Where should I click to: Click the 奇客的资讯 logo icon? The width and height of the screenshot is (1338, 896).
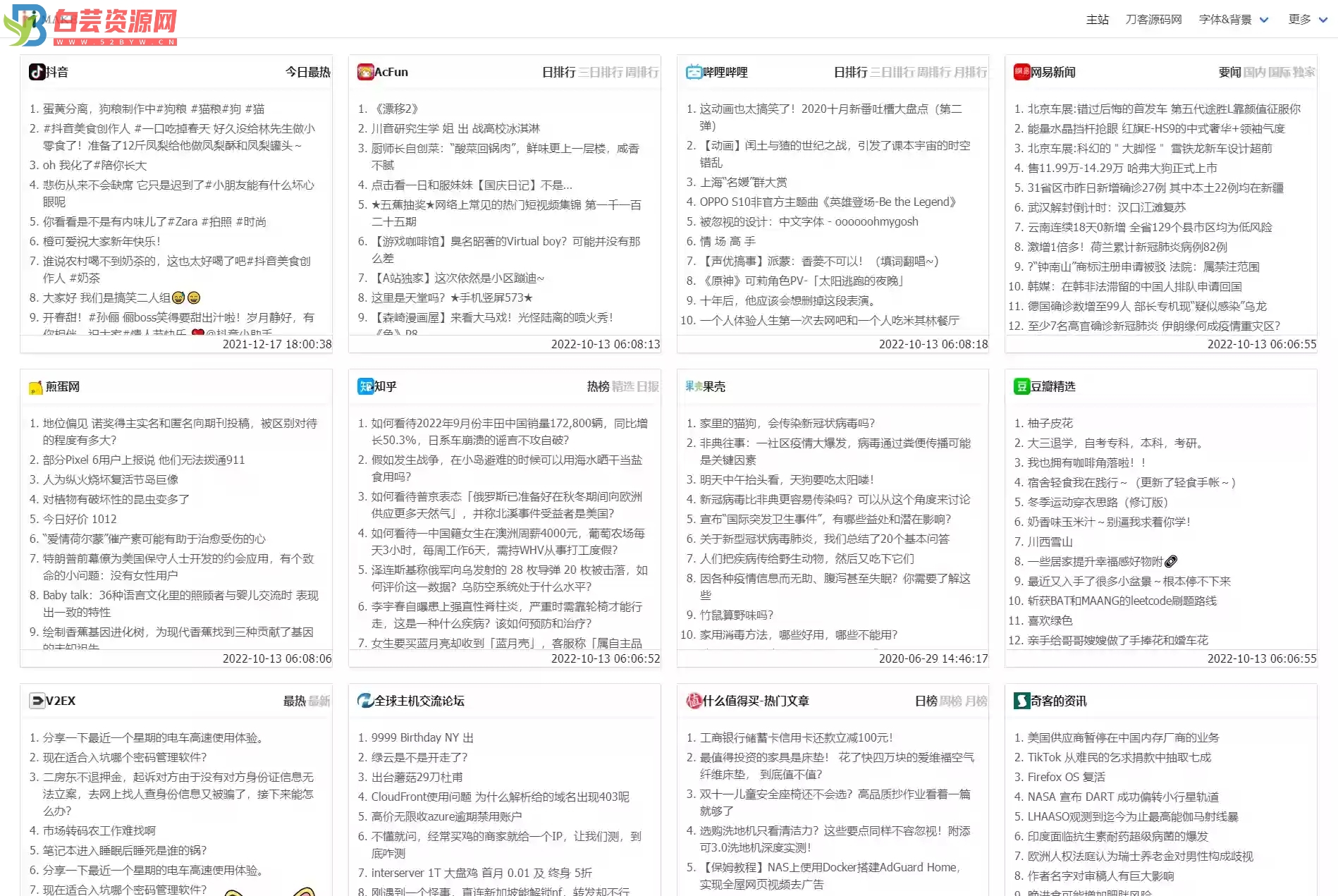[x=1021, y=701]
